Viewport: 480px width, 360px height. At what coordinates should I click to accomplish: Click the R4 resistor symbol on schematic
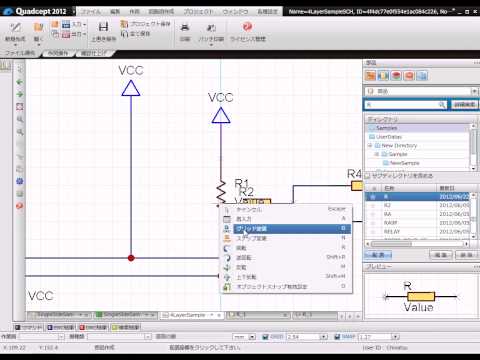click(357, 186)
